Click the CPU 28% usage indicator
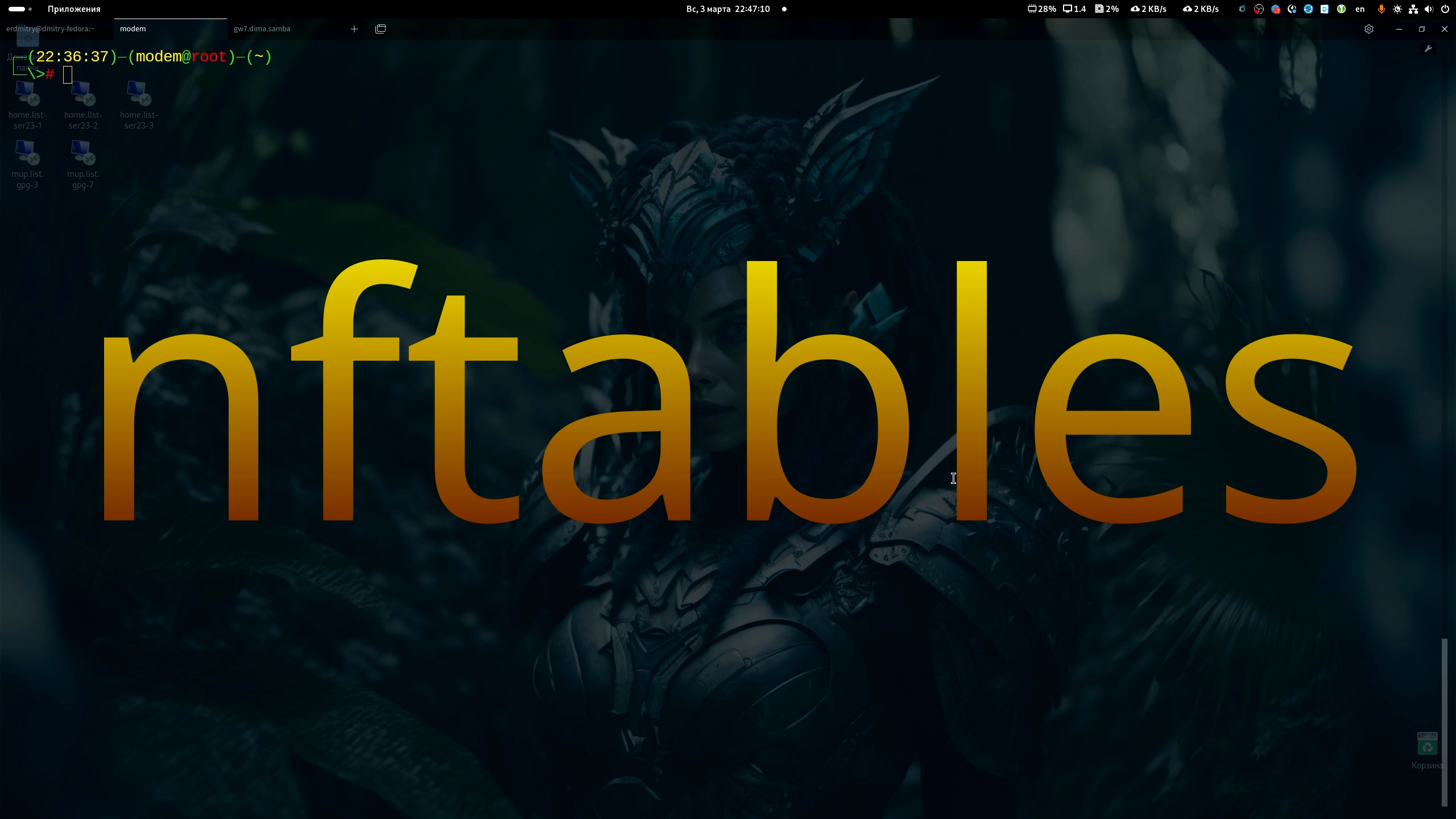This screenshot has width=1456, height=819. 1042,9
